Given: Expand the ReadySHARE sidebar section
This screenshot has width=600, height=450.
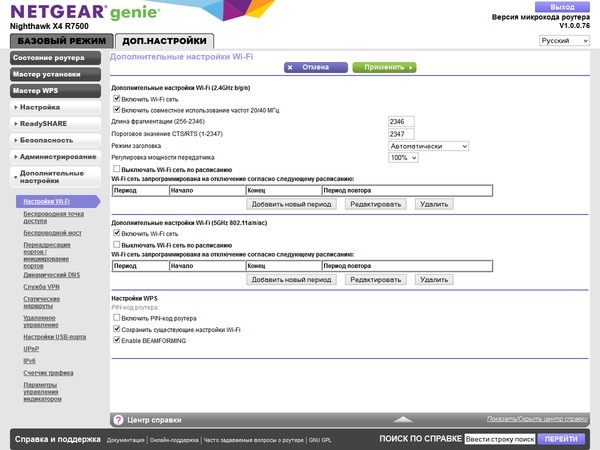Looking at the screenshot, I should coord(55,124).
